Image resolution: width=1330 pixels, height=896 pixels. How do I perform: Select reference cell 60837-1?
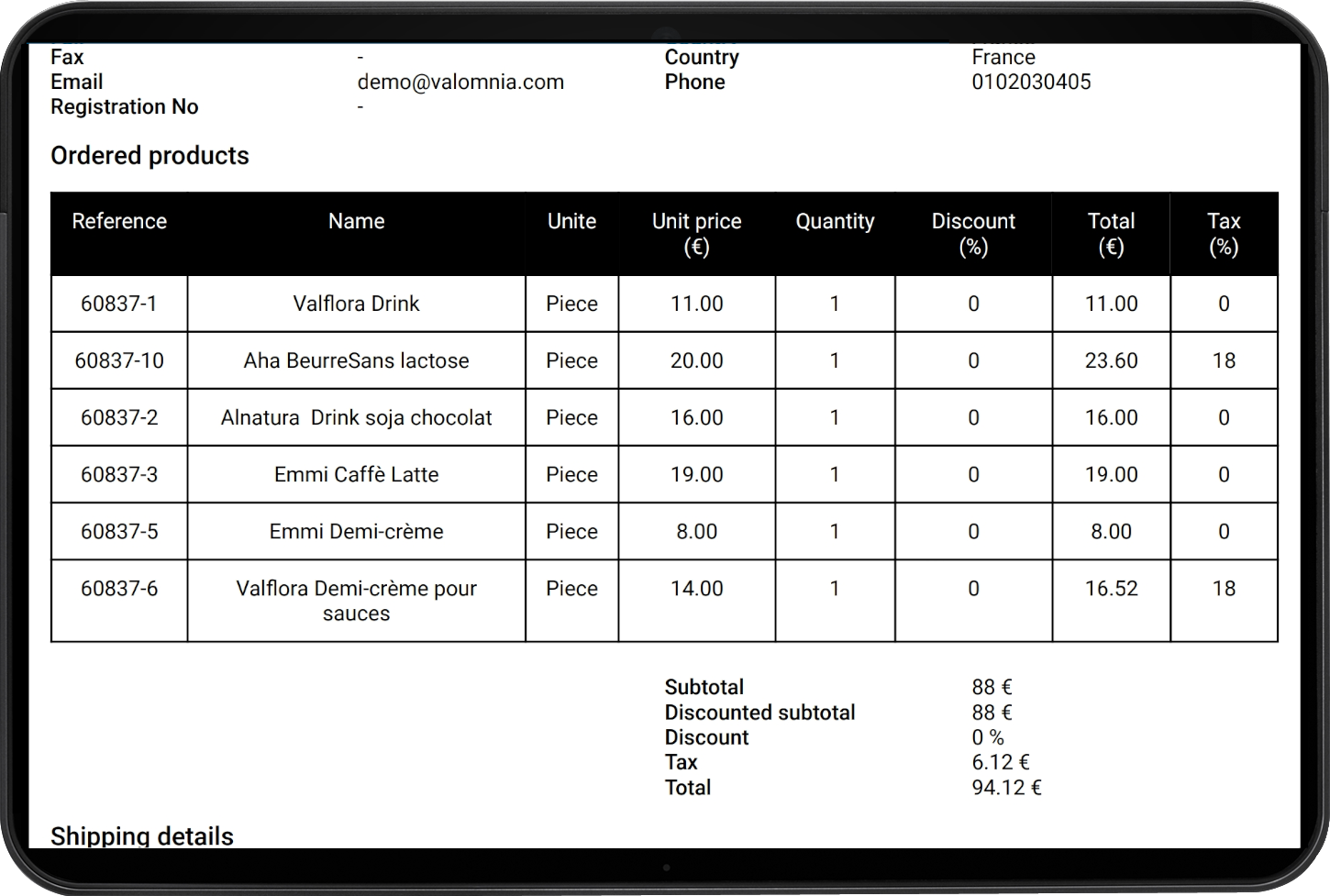119,304
